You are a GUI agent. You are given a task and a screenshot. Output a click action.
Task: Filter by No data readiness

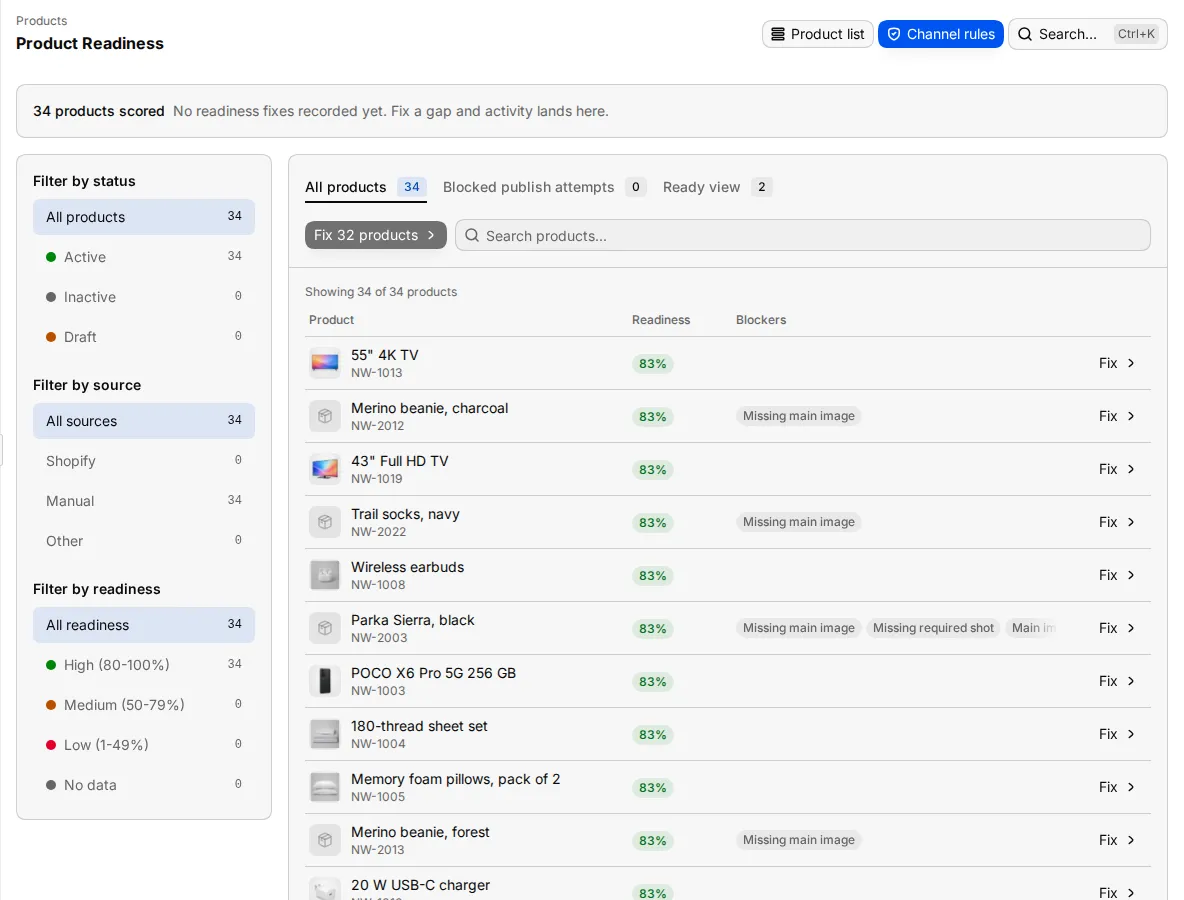point(143,784)
